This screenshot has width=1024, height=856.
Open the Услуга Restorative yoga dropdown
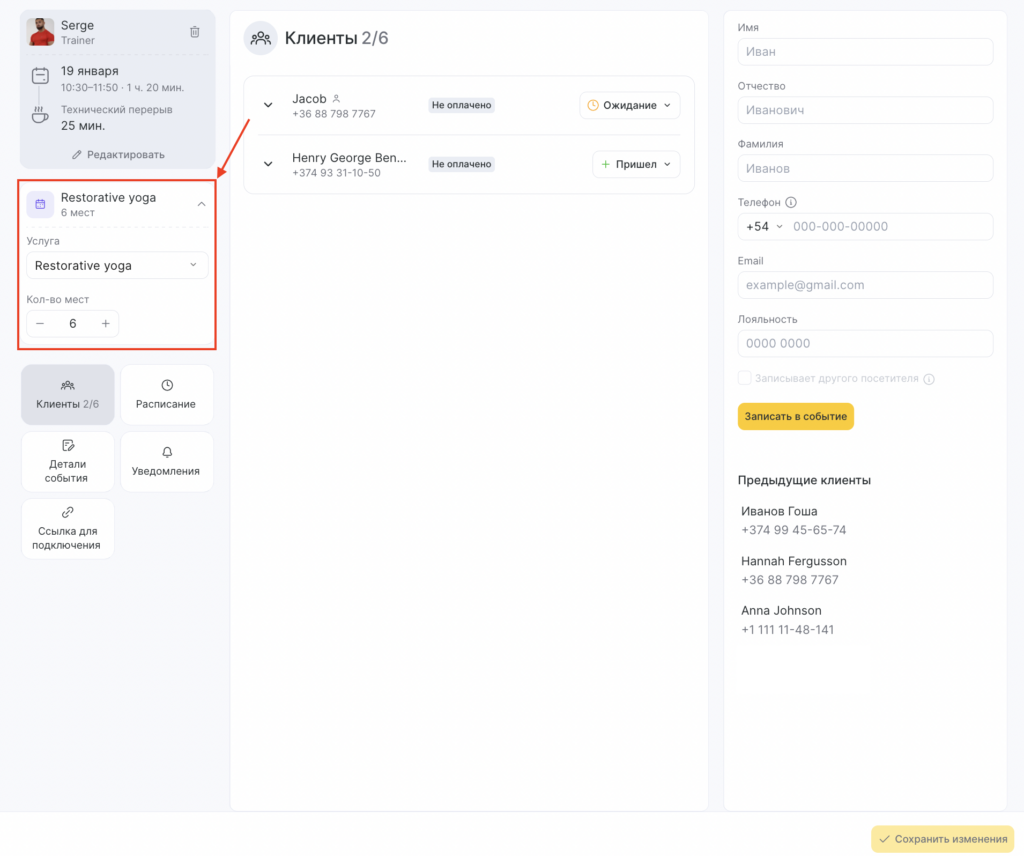pos(117,265)
